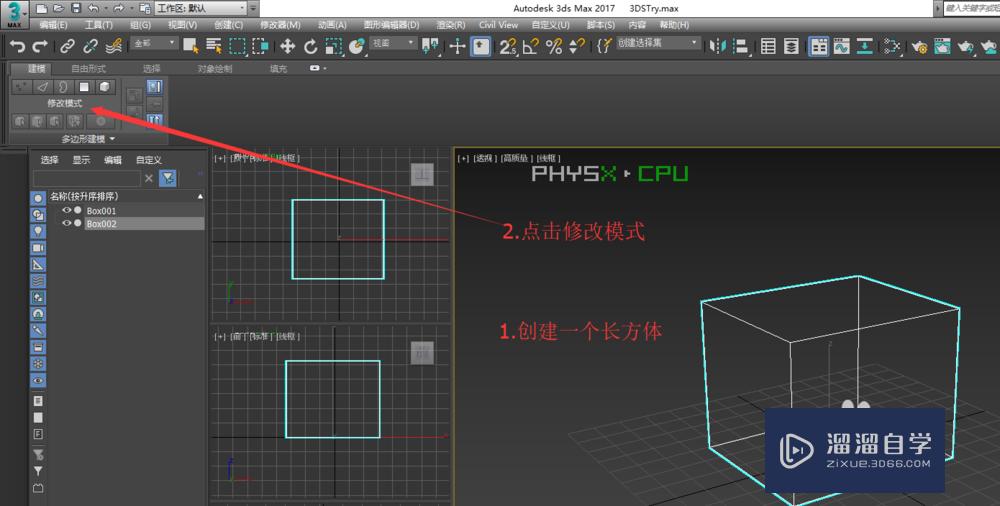1000x506 pixels.
Task: Open the reference coordinate system 视图 dropdown
Action: pyautogui.click(x=393, y=43)
